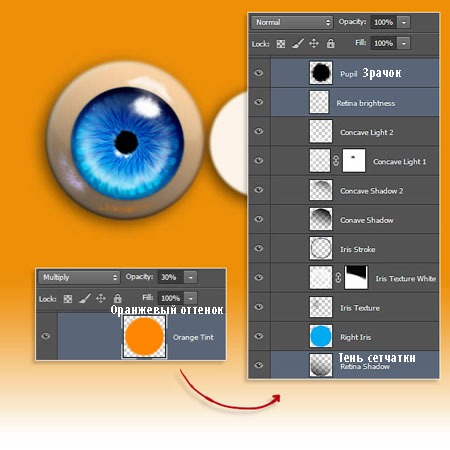This screenshot has width=450, height=450.
Task: Click lock position move icon in main panel
Action: pyautogui.click(x=314, y=43)
